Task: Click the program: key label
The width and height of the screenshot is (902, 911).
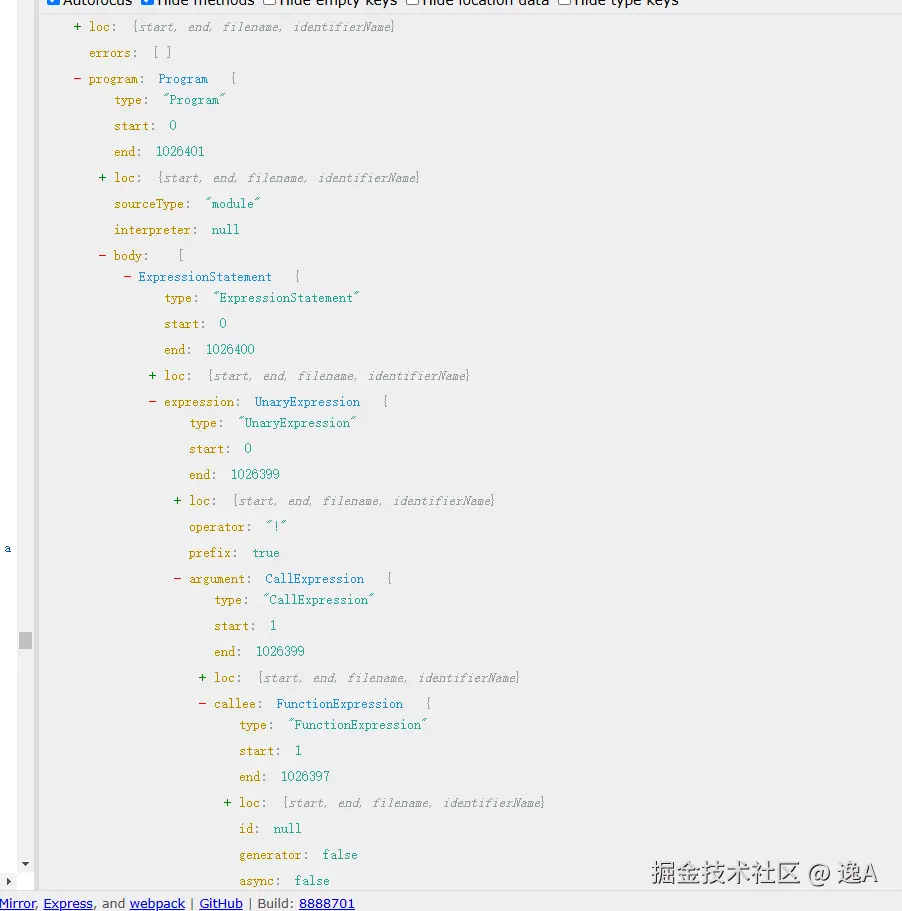Action: 116,79
